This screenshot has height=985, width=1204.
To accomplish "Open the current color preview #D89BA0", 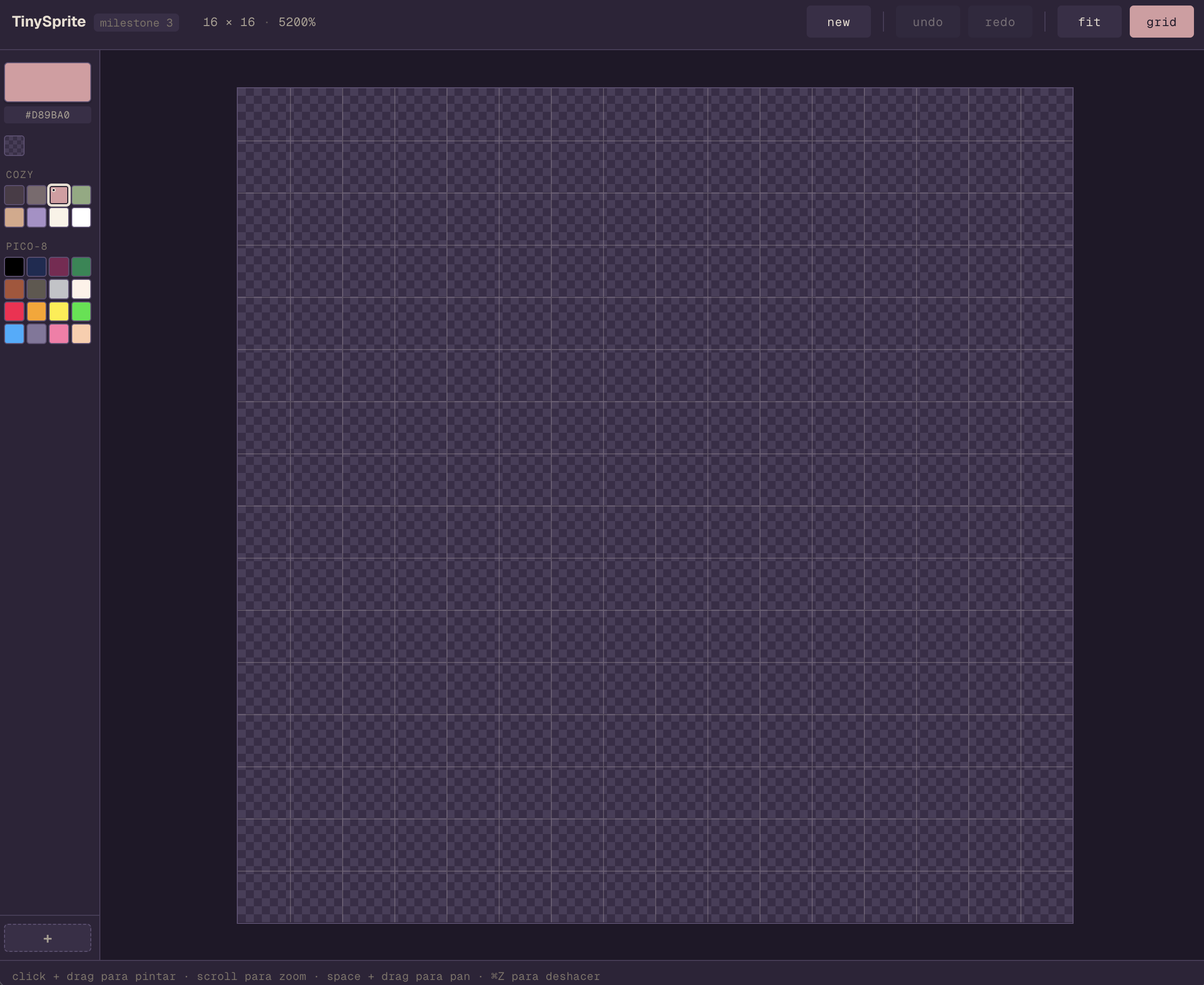I will tap(48, 82).
